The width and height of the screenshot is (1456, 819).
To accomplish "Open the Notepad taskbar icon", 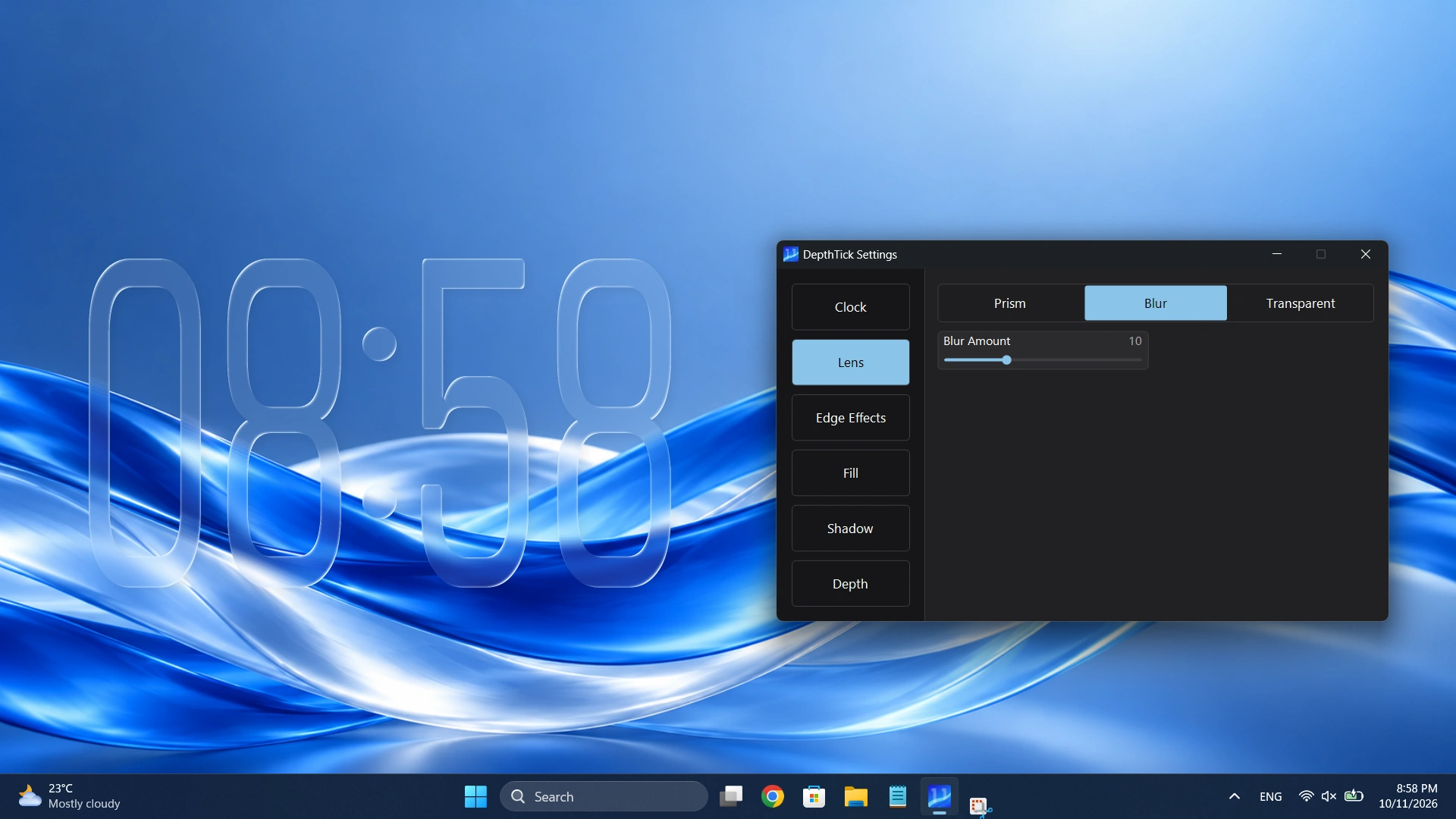I will pos(898,796).
